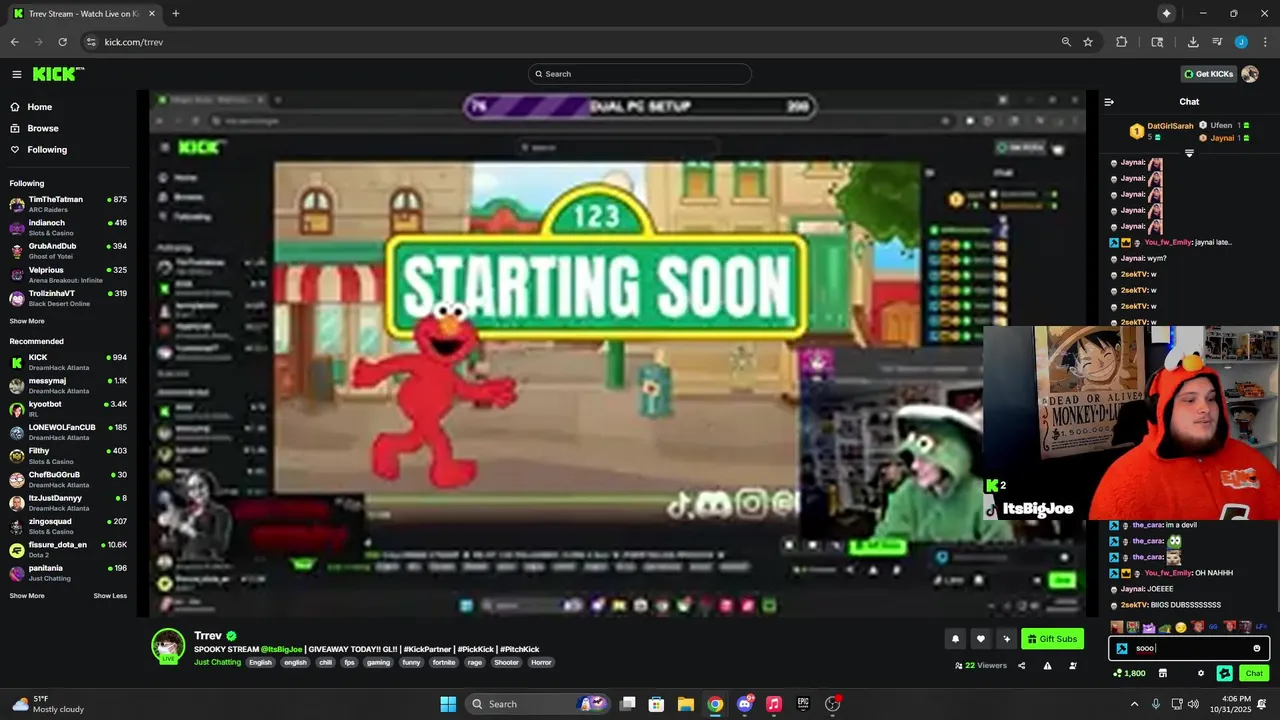Click the Get KICKs button
This screenshot has width=1280, height=720.
[x=1208, y=74]
